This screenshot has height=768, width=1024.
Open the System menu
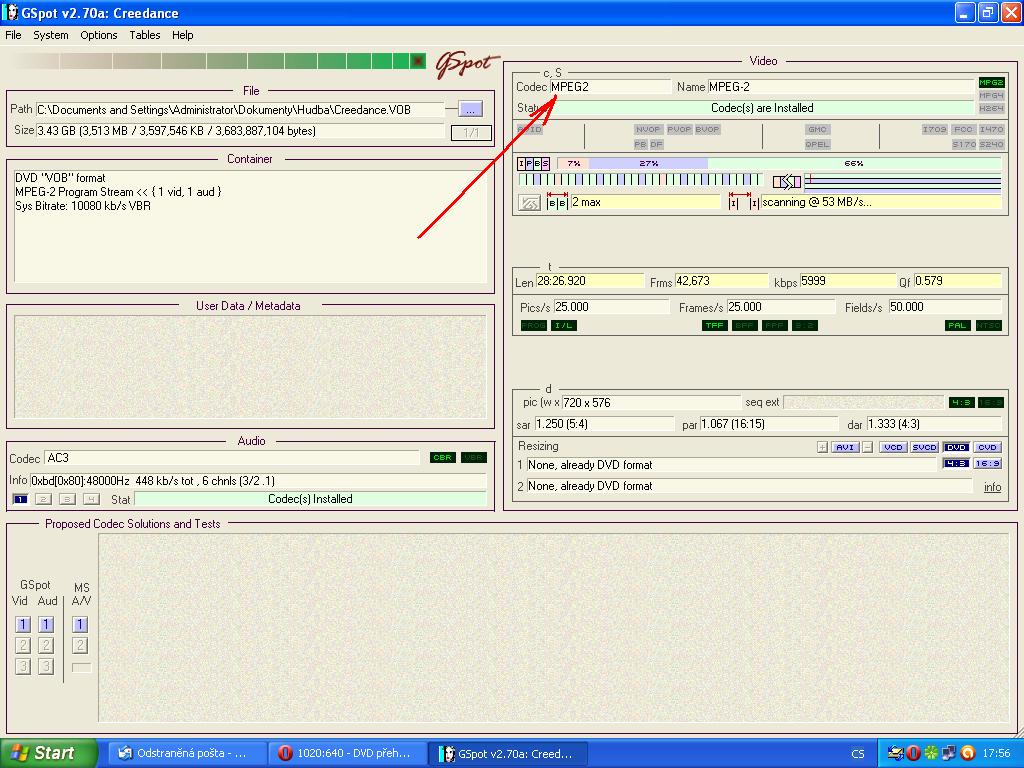pos(51,35)
